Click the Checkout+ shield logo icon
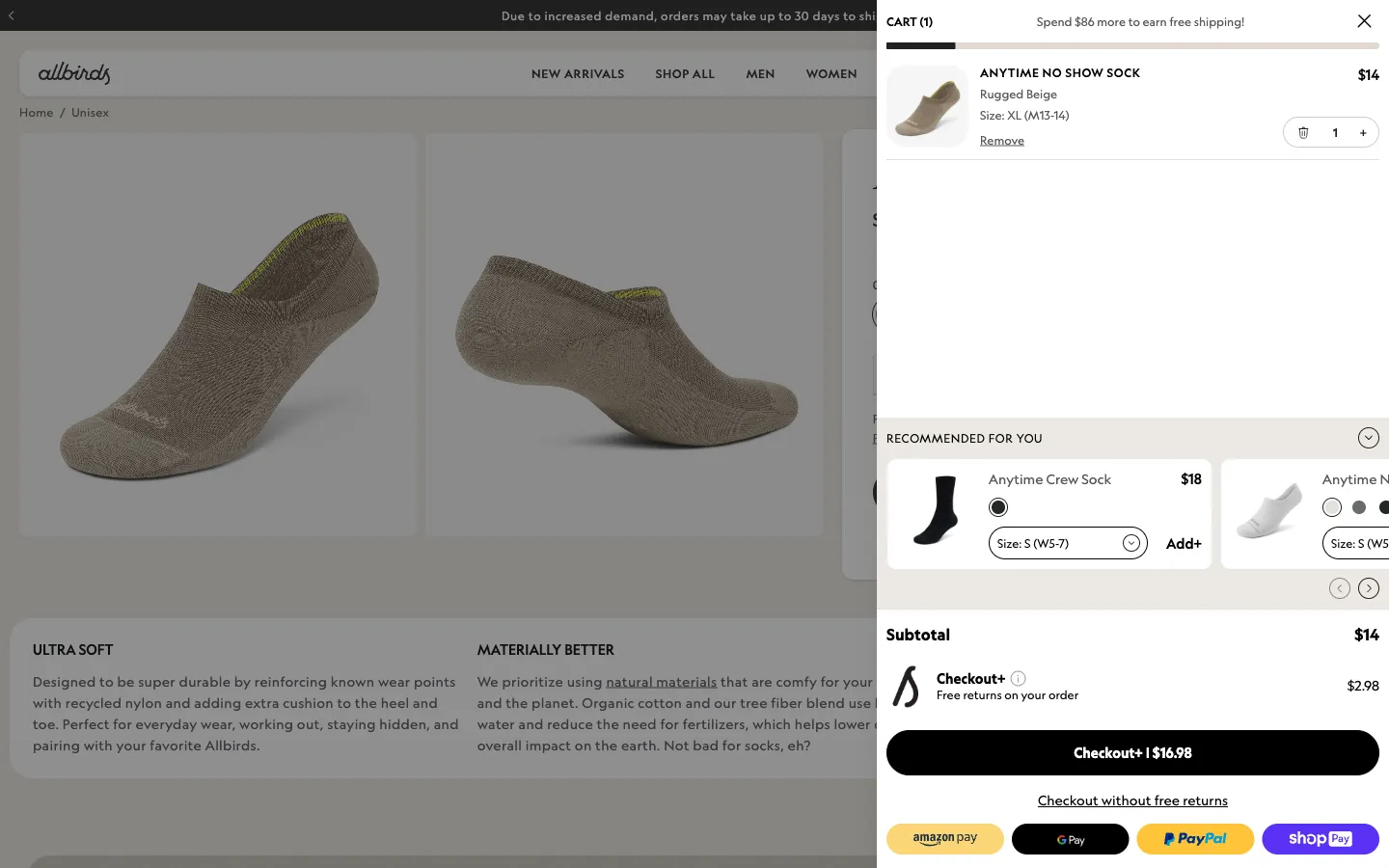The image size is (1389, 868). [x=906, y=687]
